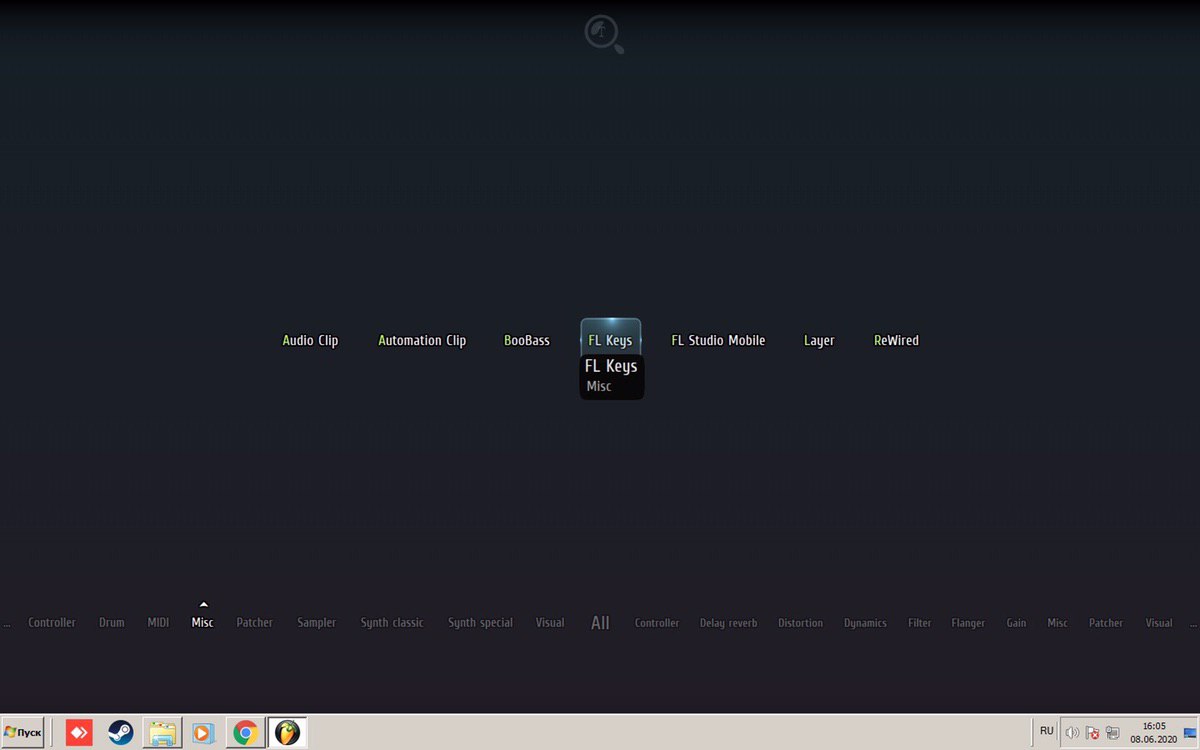
Task: Select the Automation Clip generator
Action: coord(422,340)
